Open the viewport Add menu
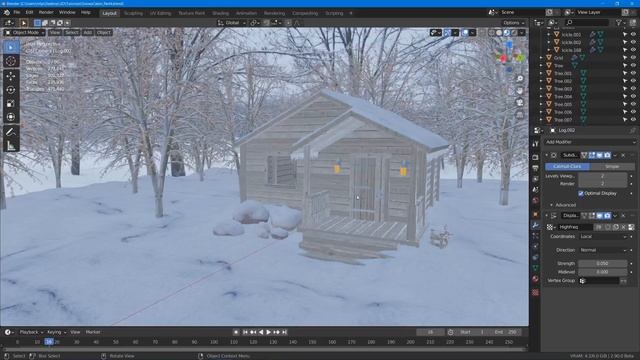640x360 pixels. tap(87, 33)
